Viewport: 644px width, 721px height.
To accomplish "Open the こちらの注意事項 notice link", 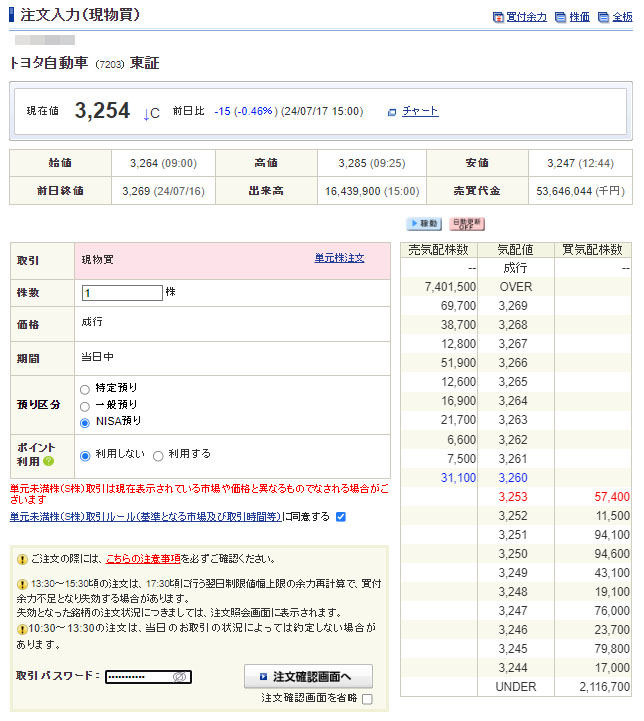I will point(136,558).
